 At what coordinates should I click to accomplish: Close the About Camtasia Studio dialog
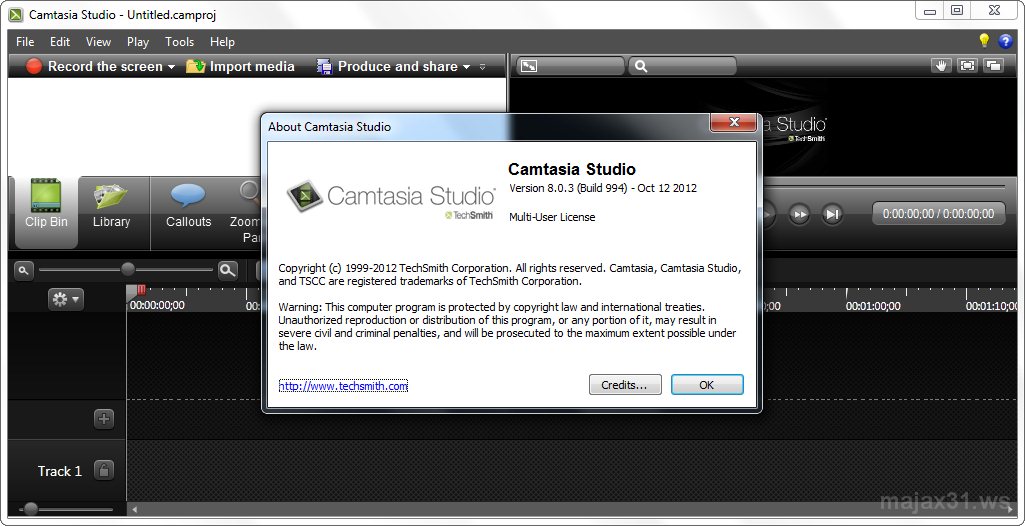[733, 122]
